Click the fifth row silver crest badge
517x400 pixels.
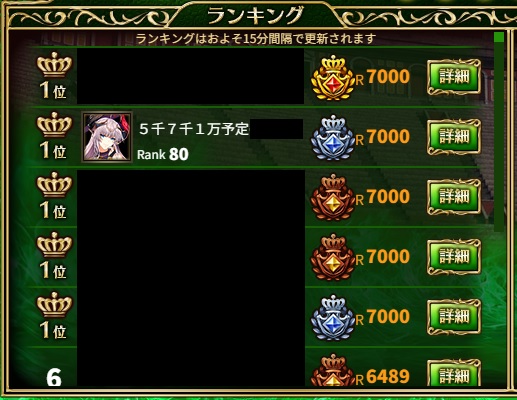click(x=332, y=317)
